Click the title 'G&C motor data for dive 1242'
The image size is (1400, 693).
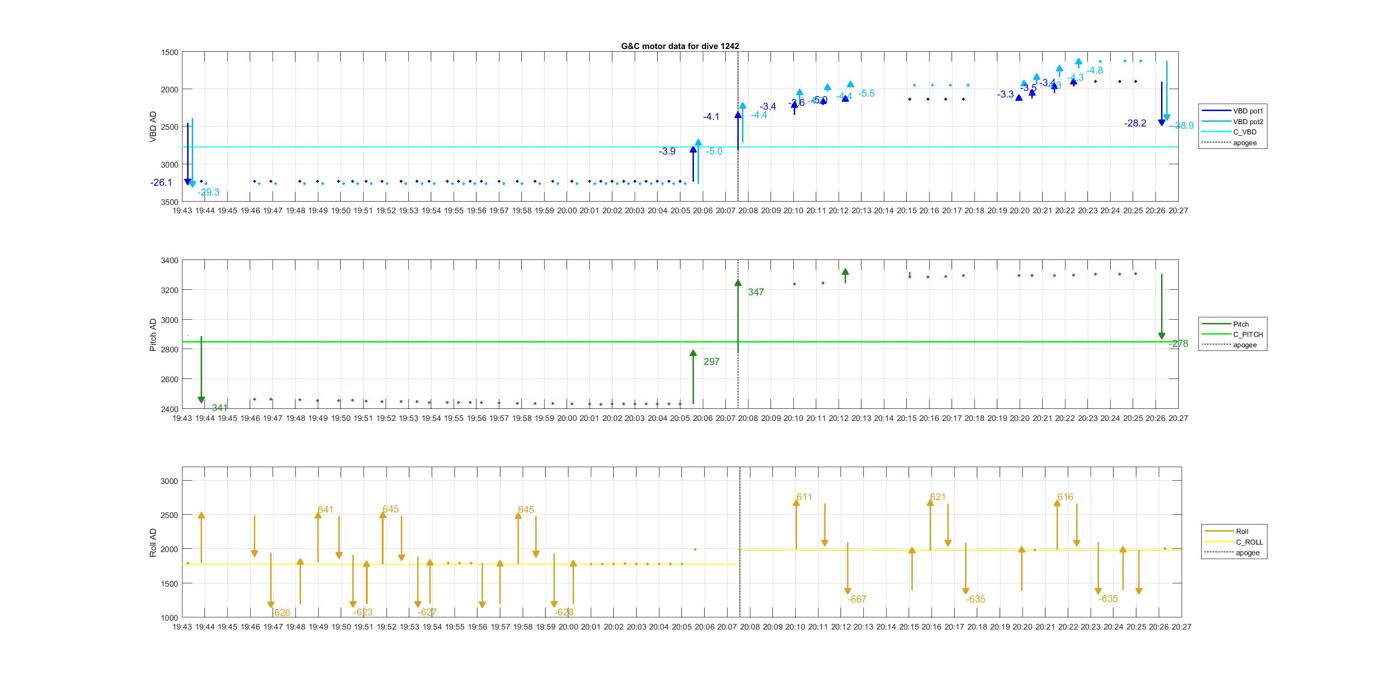680,46
